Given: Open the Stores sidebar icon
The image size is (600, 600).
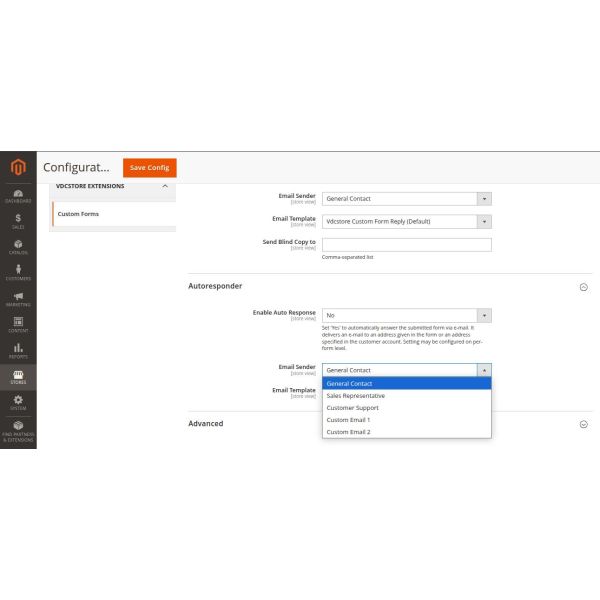Looking at the screenshot, I should [18, 377].
